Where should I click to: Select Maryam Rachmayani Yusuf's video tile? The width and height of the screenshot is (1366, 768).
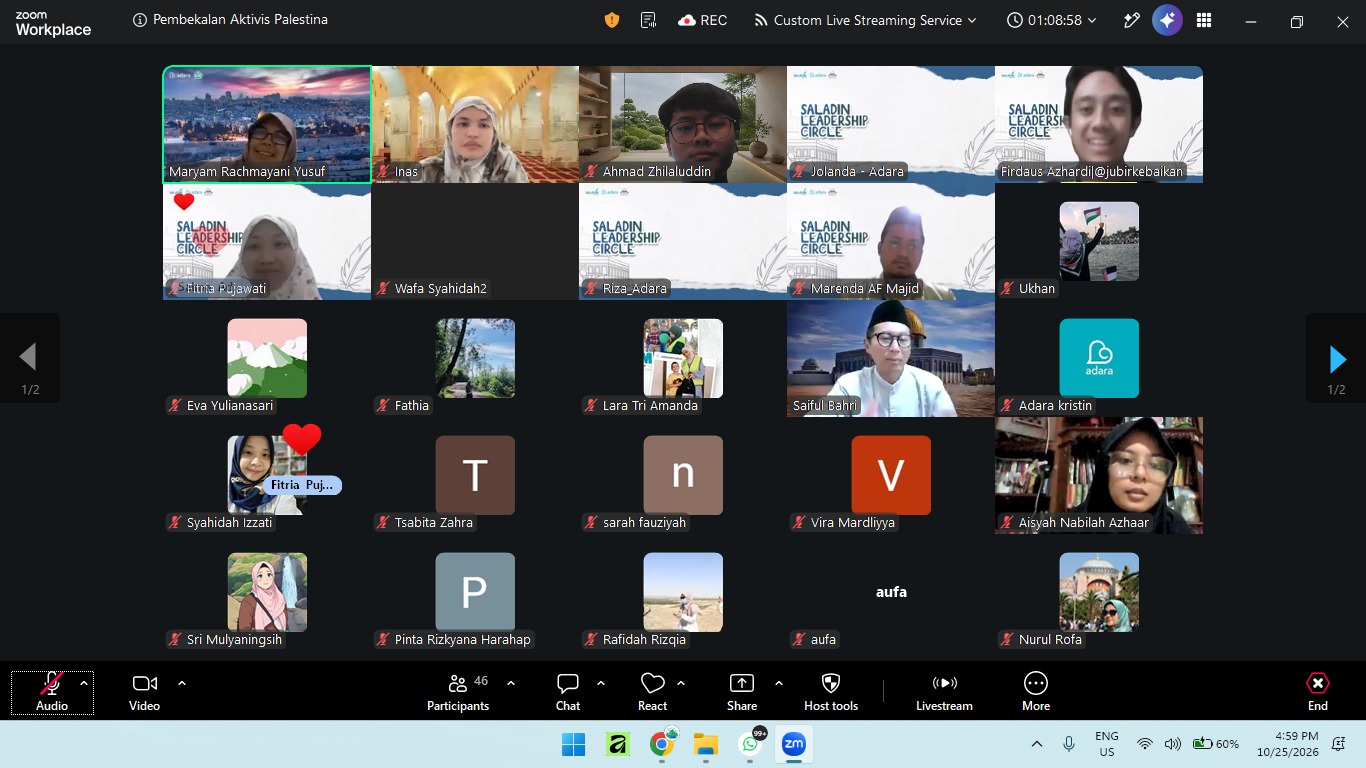coord(267,124)
